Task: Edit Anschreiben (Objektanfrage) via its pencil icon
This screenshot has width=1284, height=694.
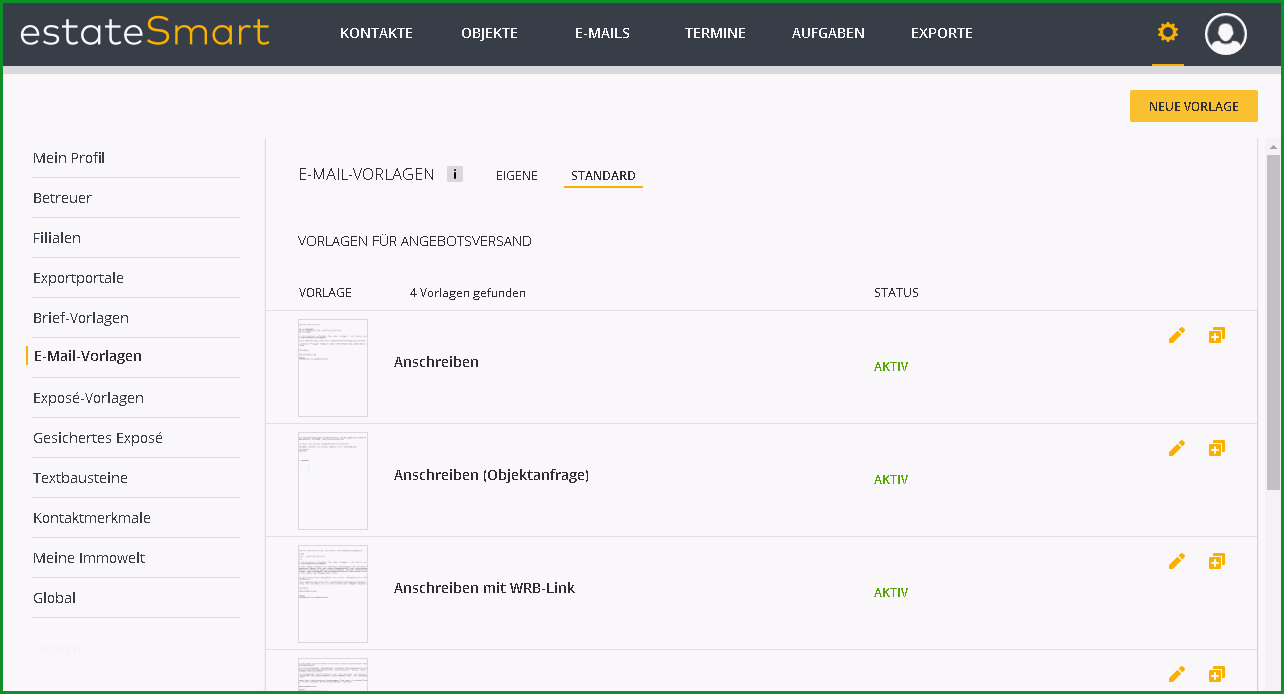Action: 1177,449
